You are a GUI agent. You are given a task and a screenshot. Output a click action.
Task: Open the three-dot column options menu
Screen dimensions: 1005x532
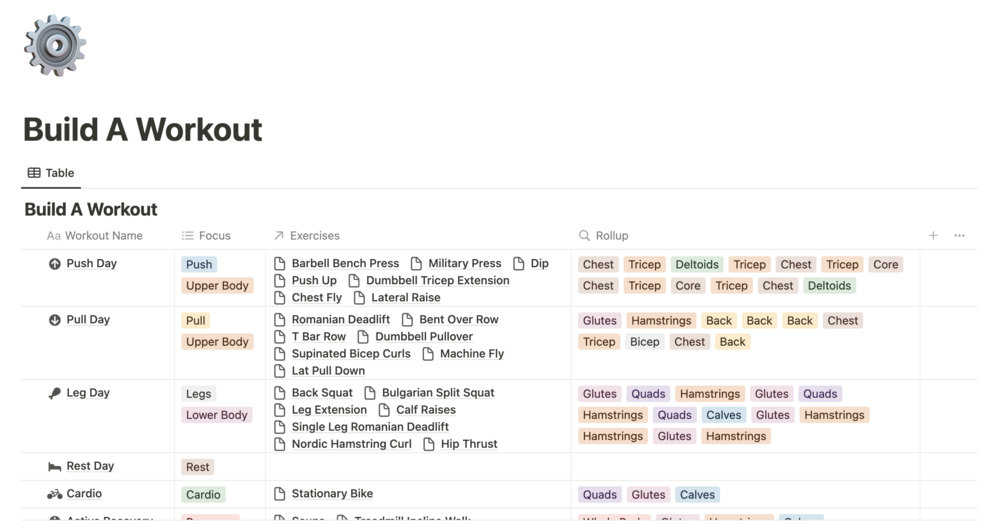pos(959,236)
